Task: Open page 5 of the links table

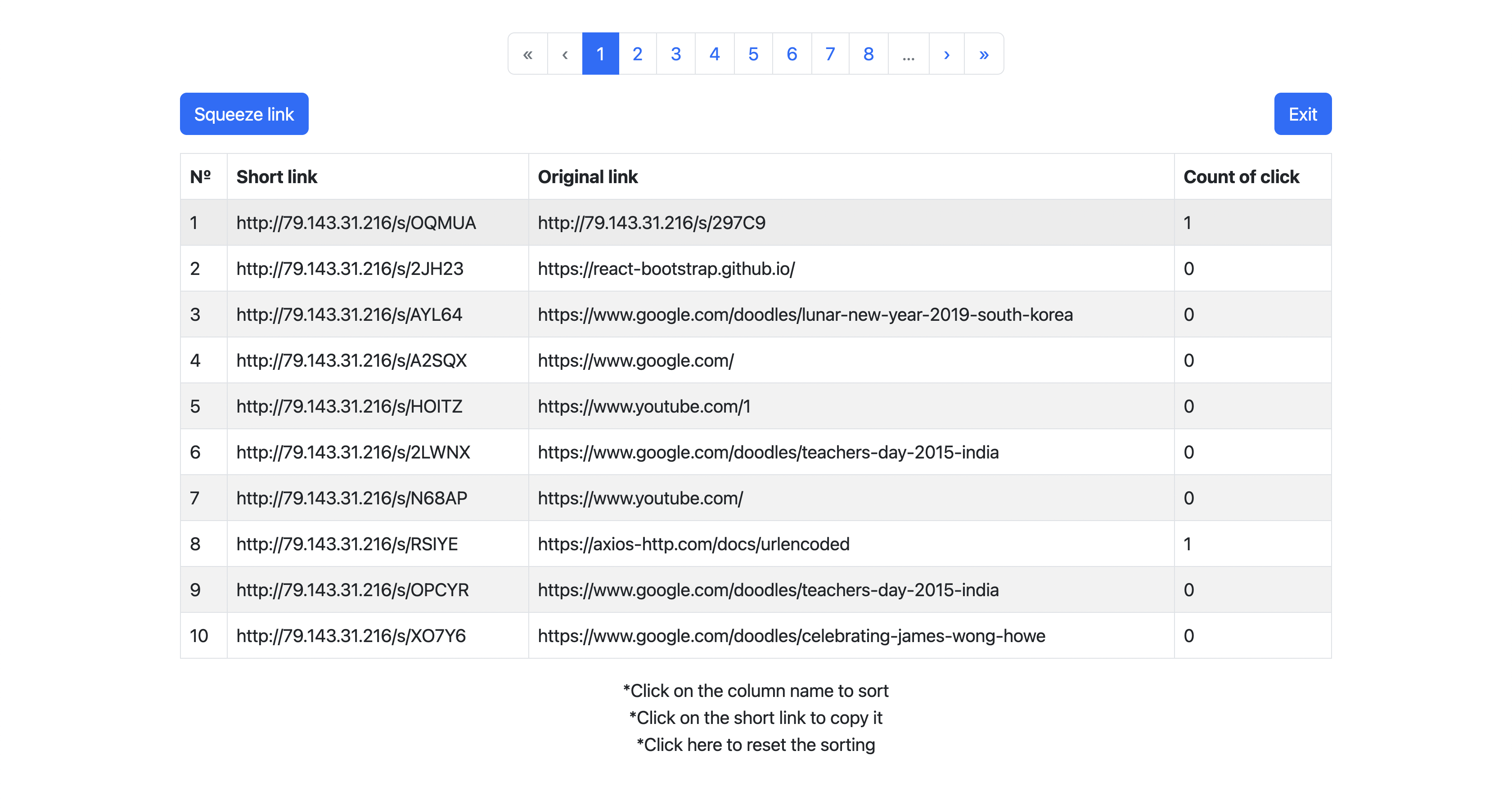Action: coord(753,54)
